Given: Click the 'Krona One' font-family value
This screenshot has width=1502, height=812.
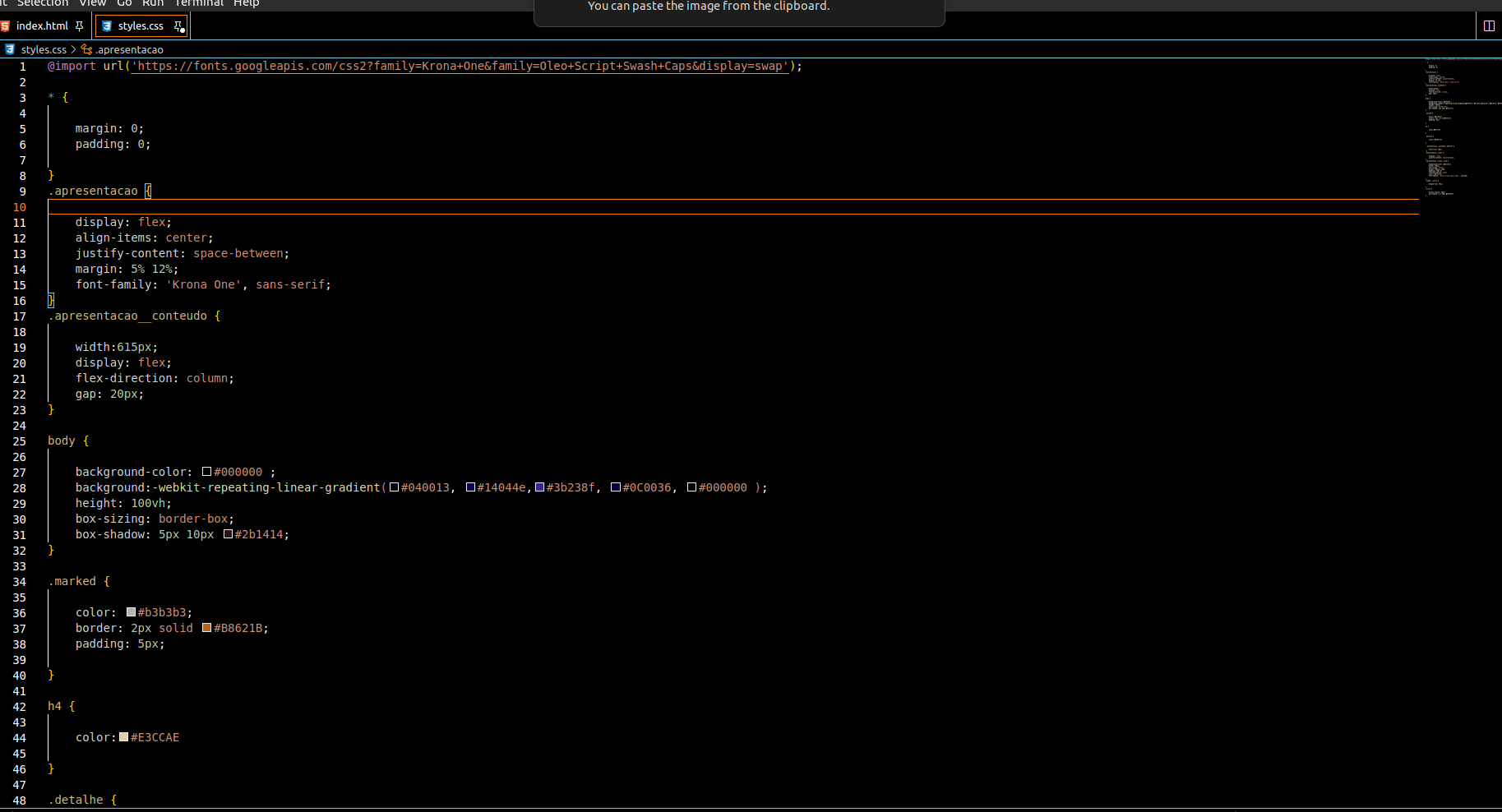Looking at the screenshot, I should 204,284.
